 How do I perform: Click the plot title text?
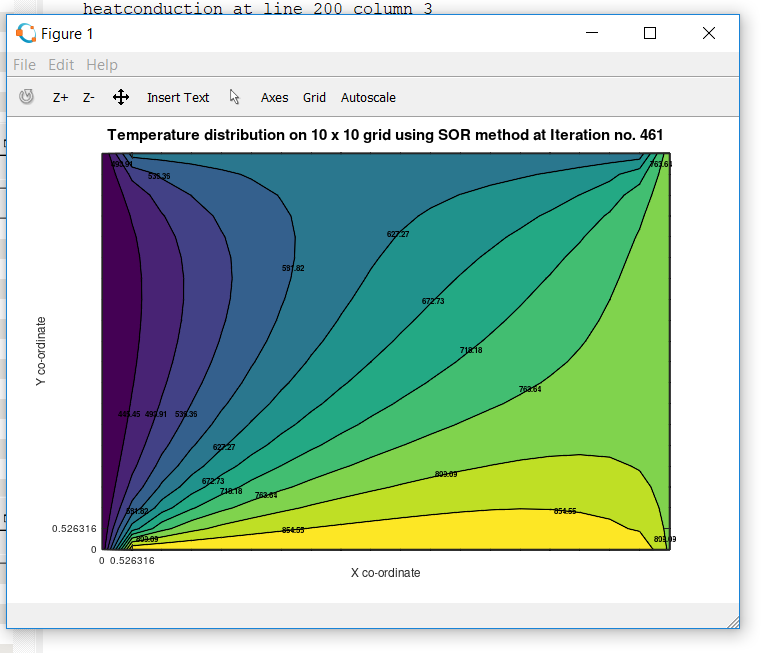click(x=385, y=135)
